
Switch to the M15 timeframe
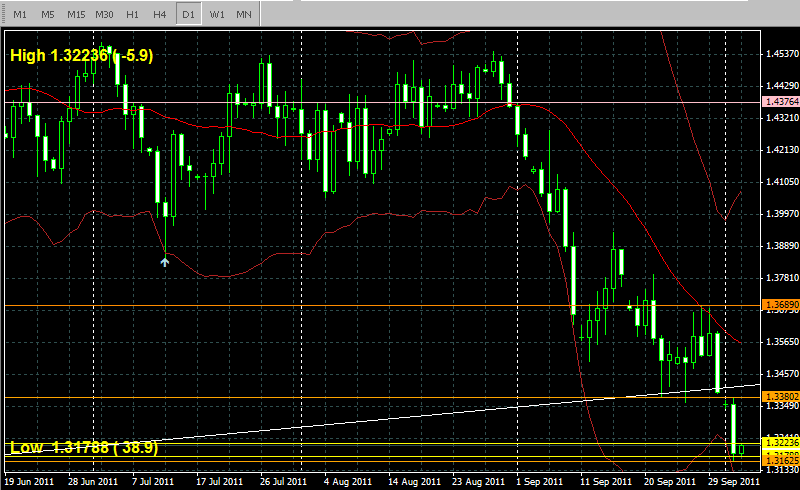[76, 14]
